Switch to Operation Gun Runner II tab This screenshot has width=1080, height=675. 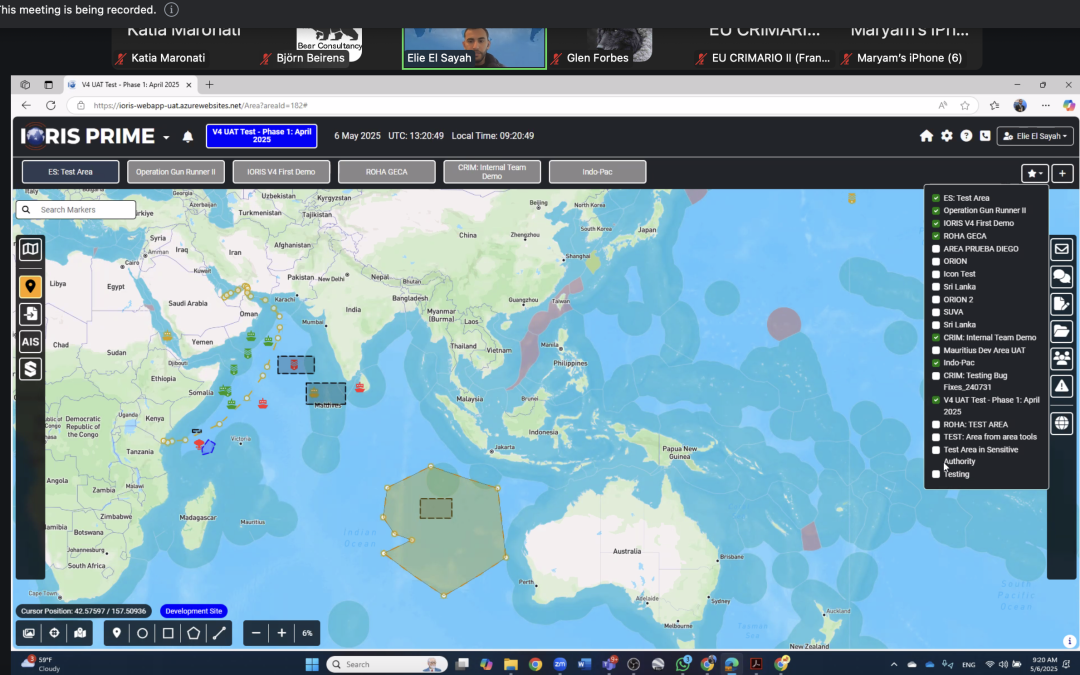(176, 172)
